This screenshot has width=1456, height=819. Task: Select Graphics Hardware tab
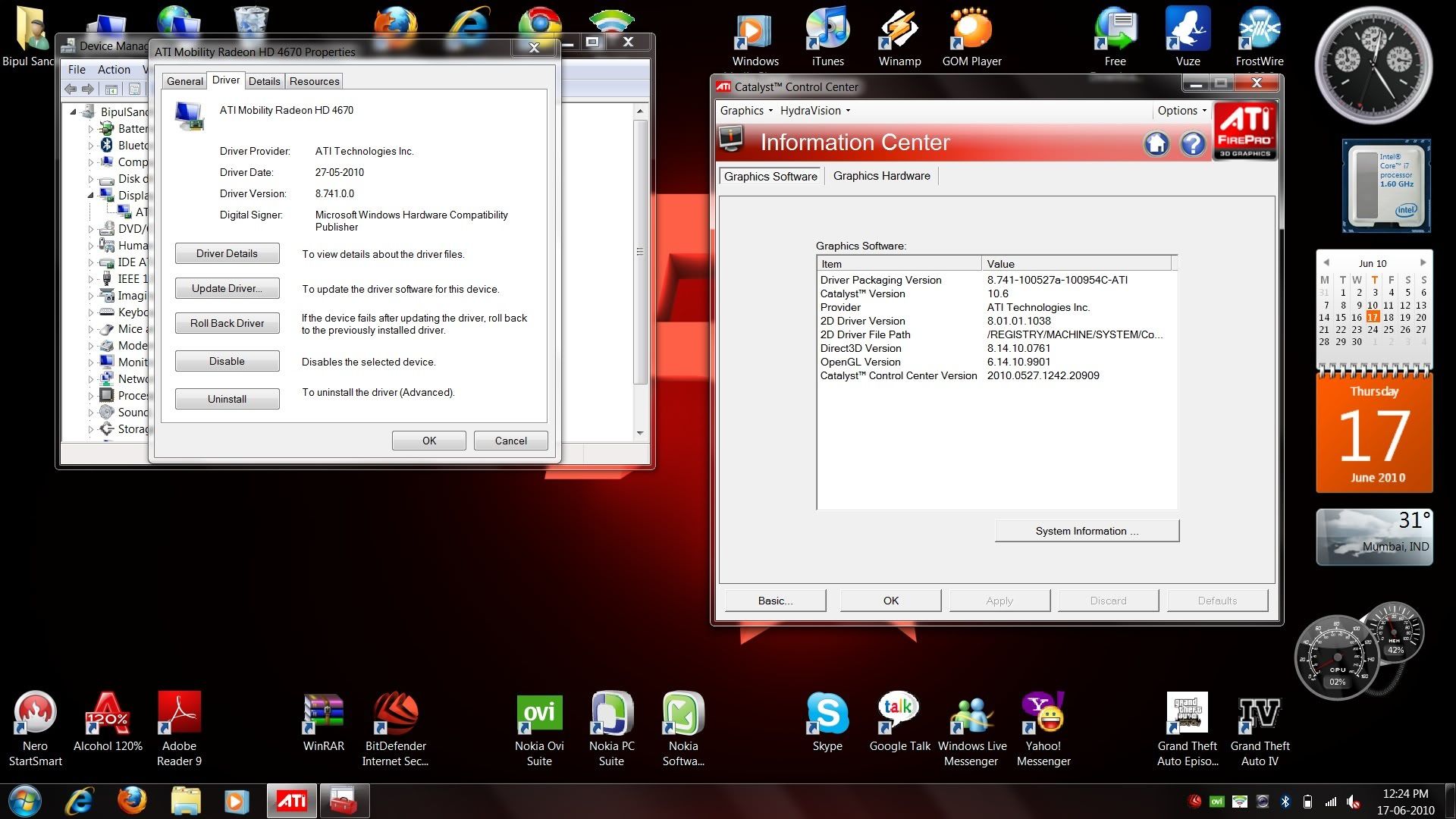[x=881, y=176]
